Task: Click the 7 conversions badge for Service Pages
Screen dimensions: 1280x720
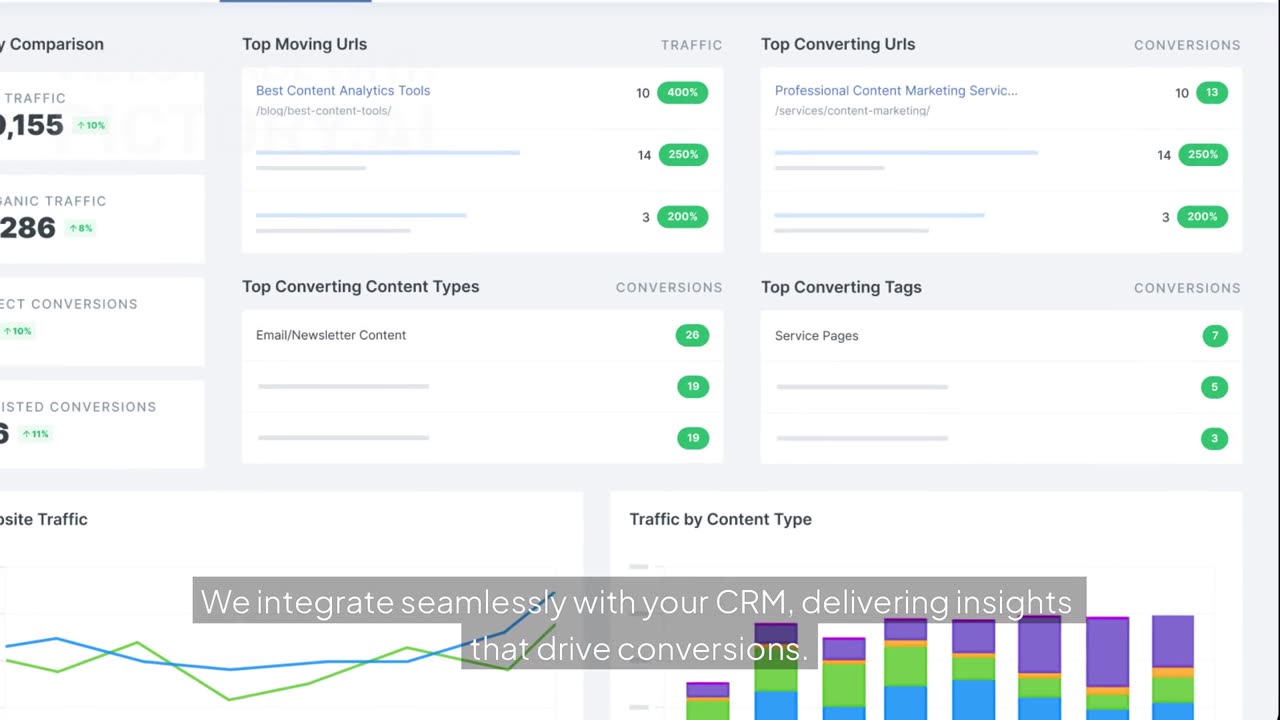Action: [x=1215, y=336]
